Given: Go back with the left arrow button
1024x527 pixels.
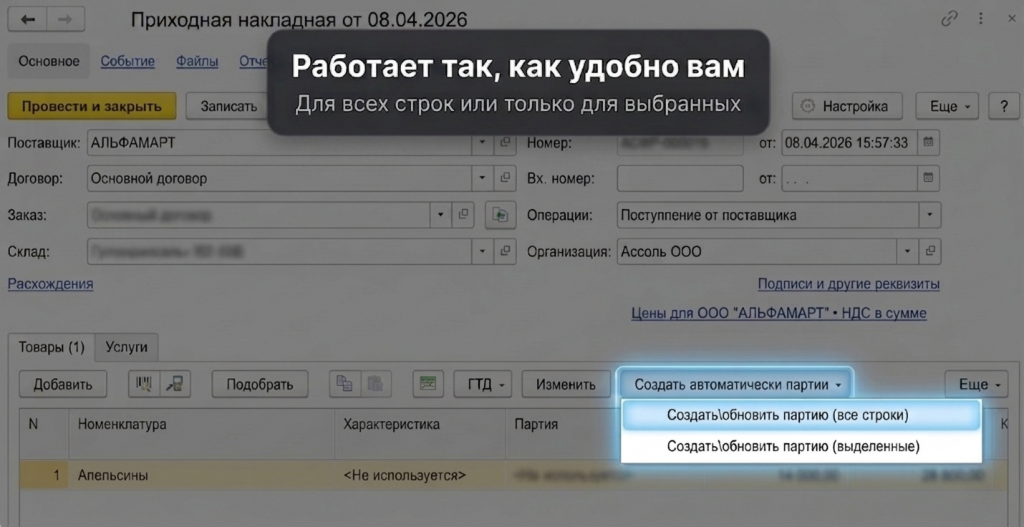Looking at the screenshot, I should coord(27,20).
